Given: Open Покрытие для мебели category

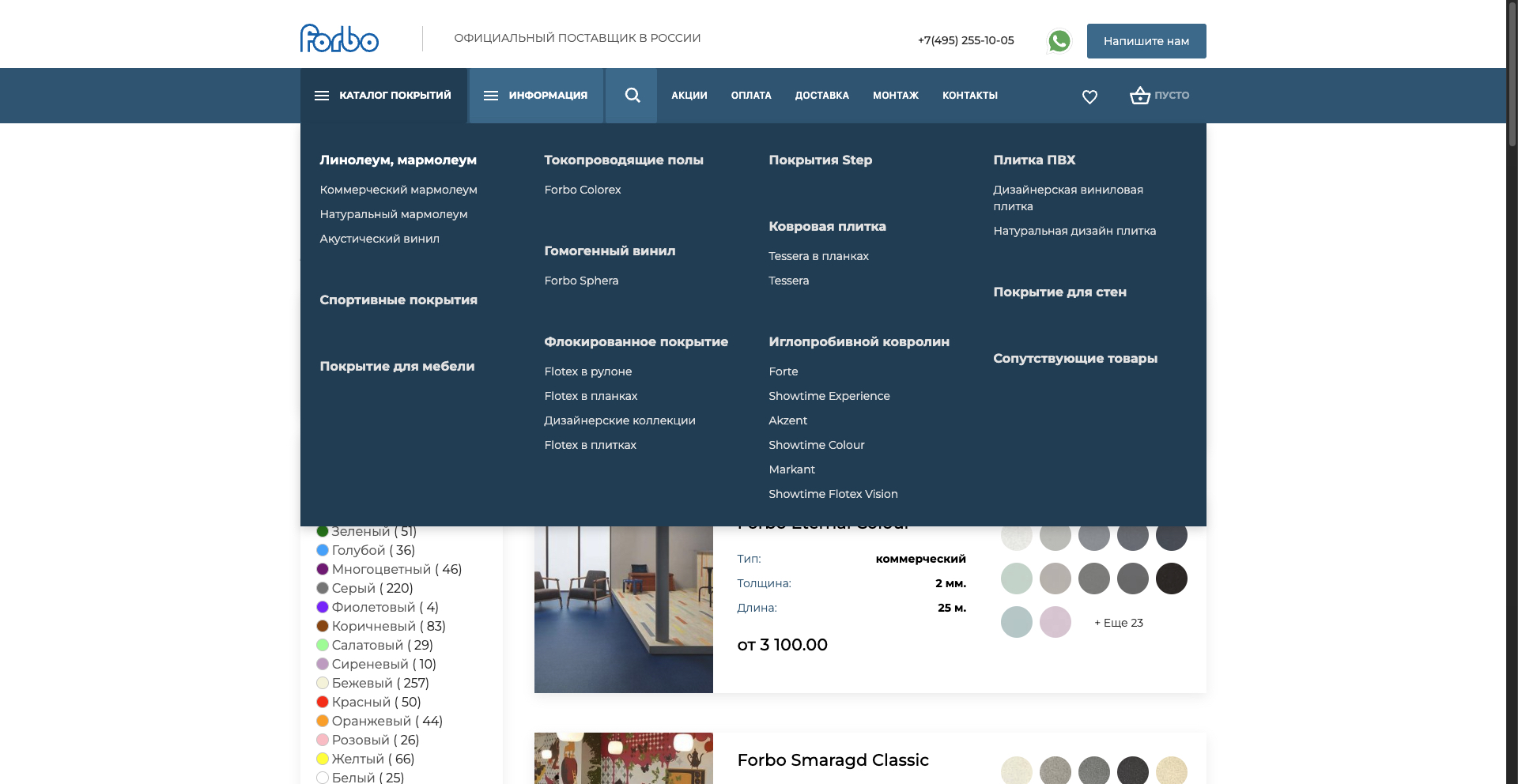Looking at the screenshot, I should pyautogui.click(x=397, y=366).
